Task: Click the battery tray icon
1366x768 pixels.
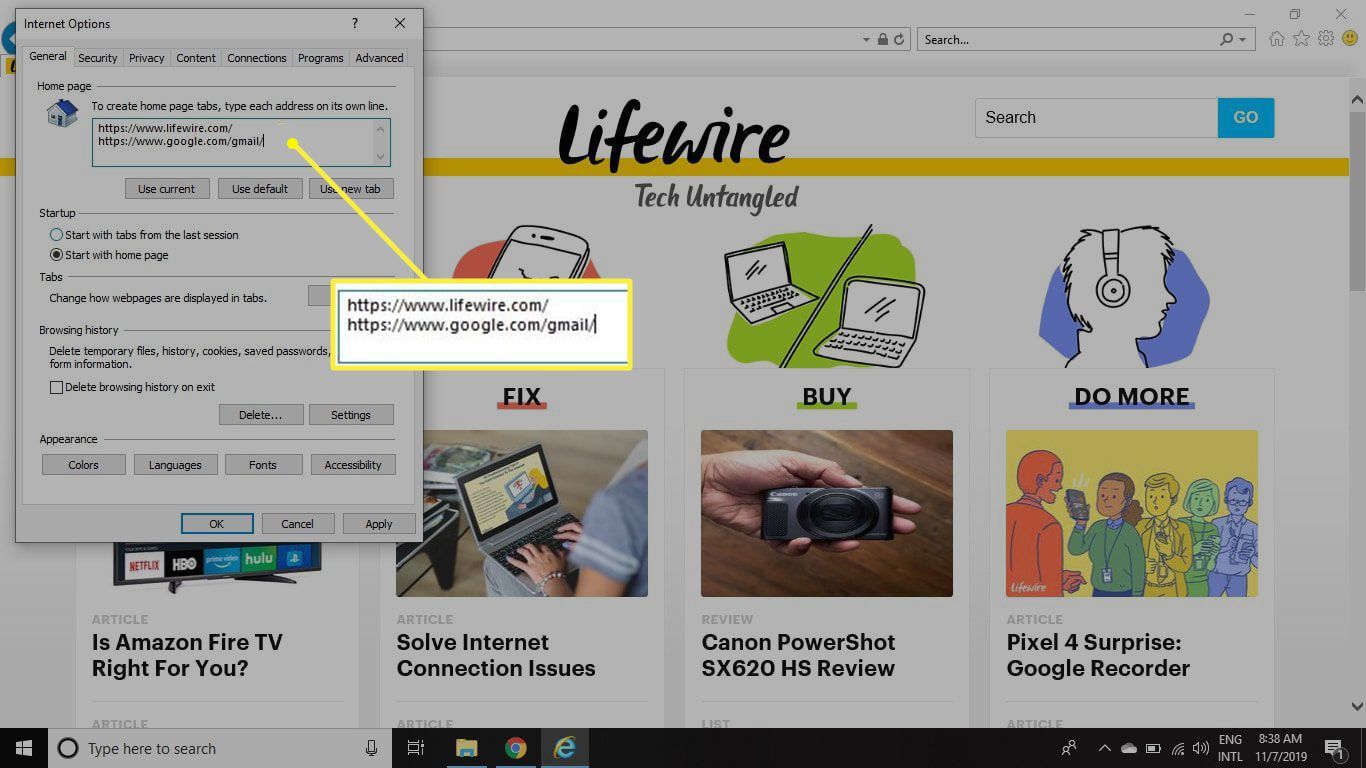Action: click(x=1153, y=749)
